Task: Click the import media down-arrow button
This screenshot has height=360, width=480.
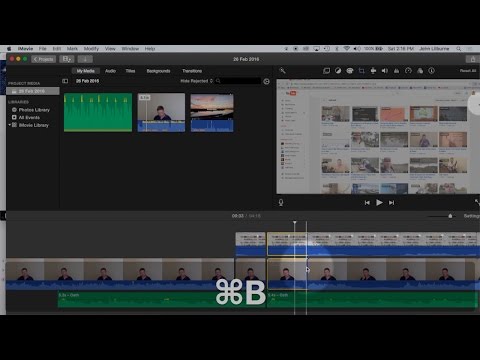Action: pos(85,59)
